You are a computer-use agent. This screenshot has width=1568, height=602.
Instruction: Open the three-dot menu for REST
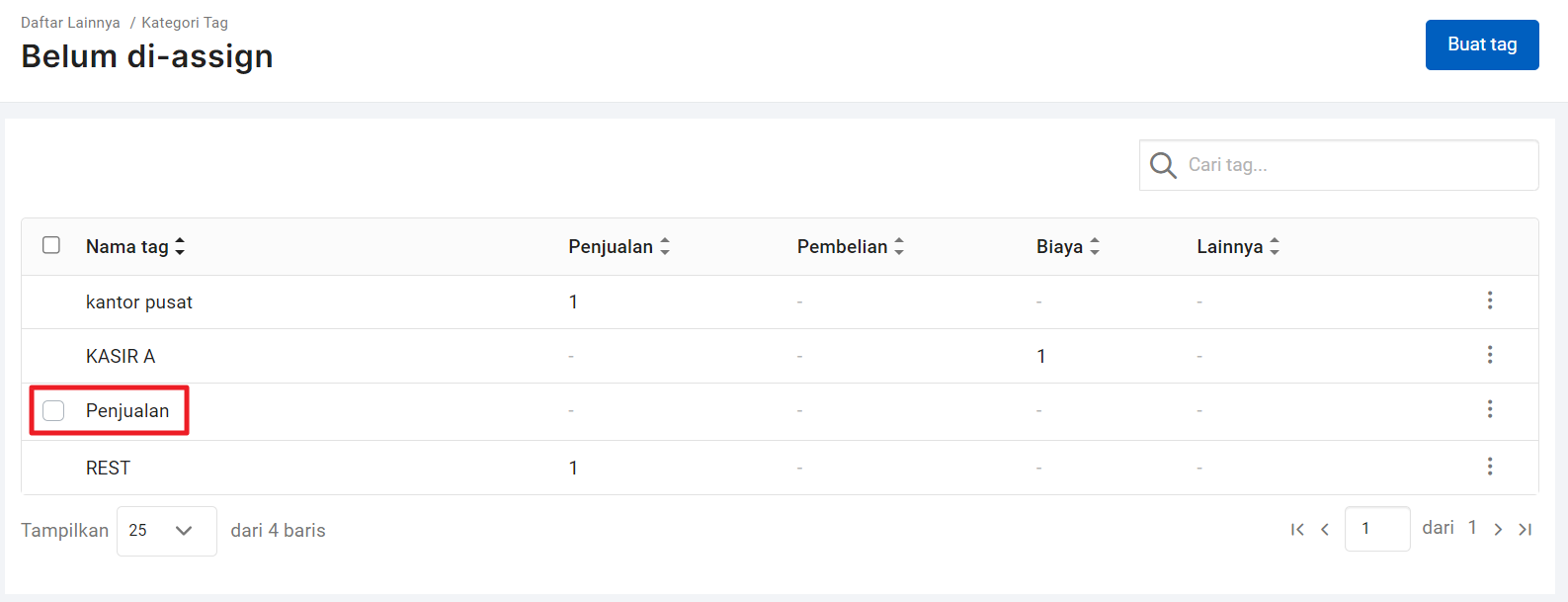pyautogui.click(x=1490, y=467)
